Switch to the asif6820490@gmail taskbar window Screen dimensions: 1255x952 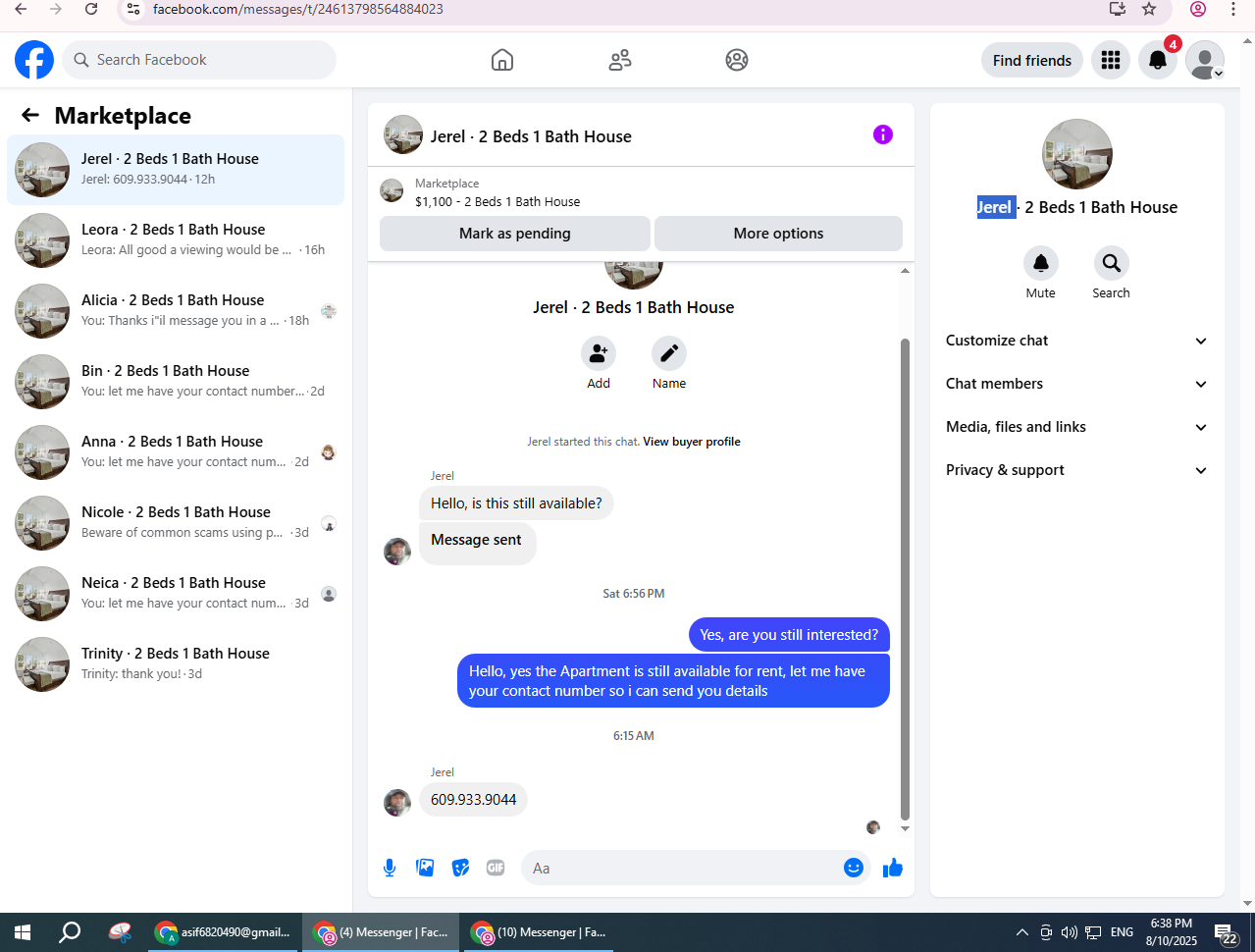(x=224, y=932)
